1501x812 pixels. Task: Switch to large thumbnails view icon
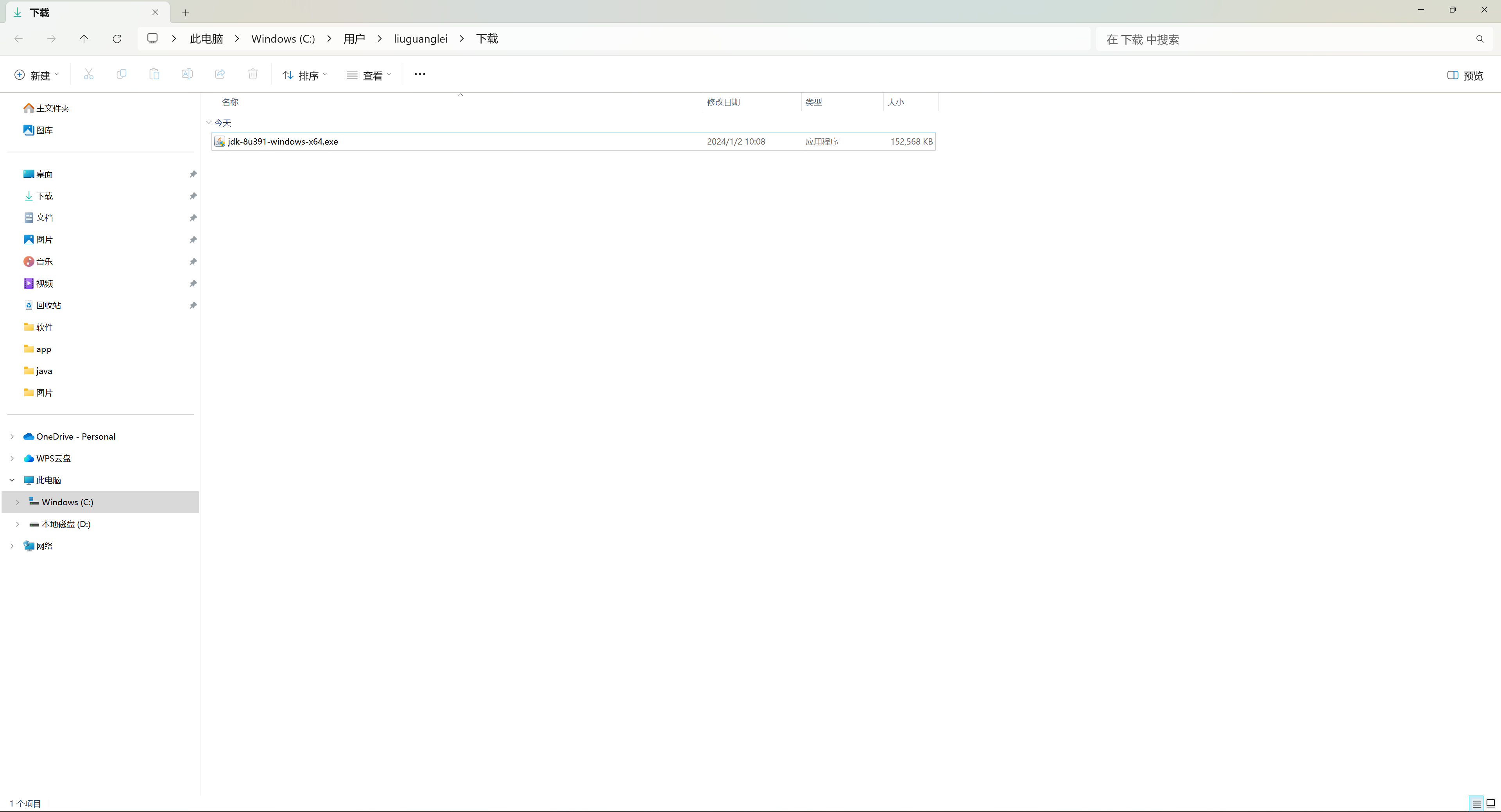click(1491, 803)
